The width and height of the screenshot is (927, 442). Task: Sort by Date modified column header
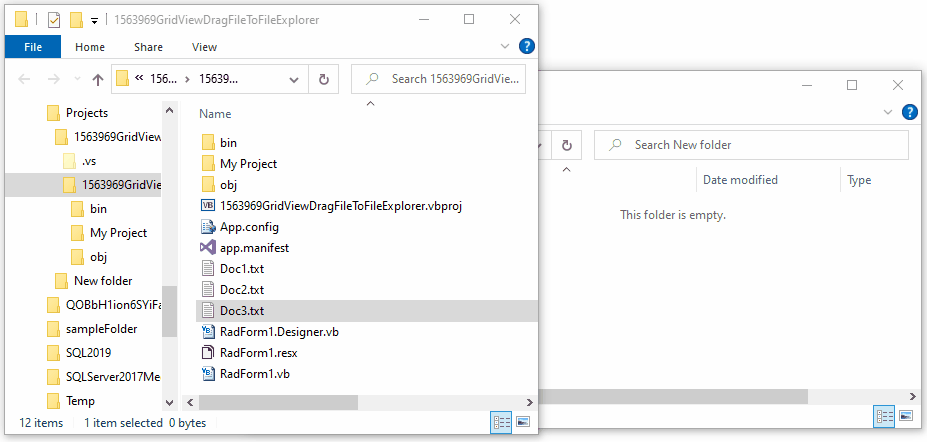tap(740, 180)
